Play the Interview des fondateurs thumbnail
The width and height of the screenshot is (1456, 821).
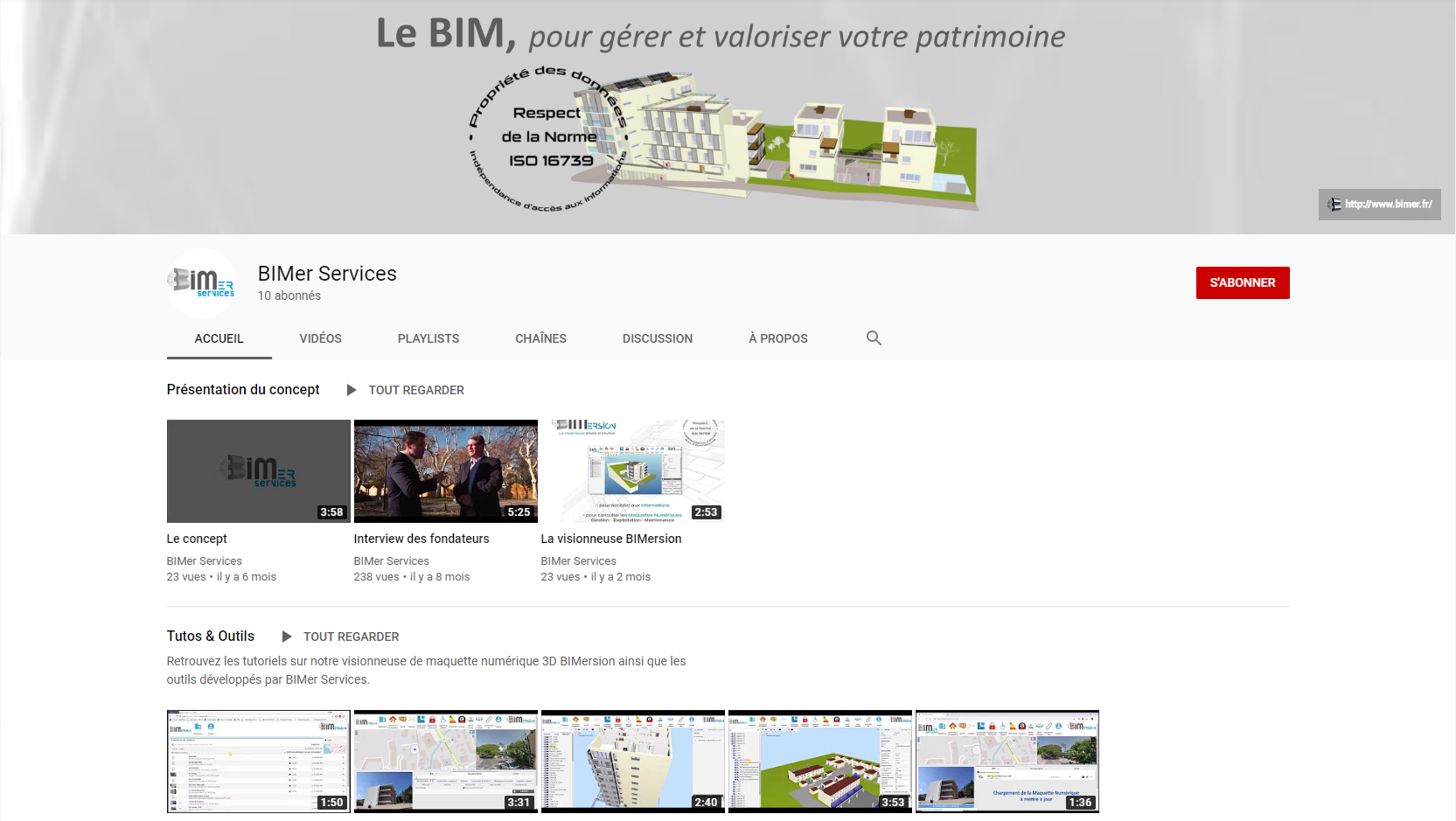pos(446,471)
